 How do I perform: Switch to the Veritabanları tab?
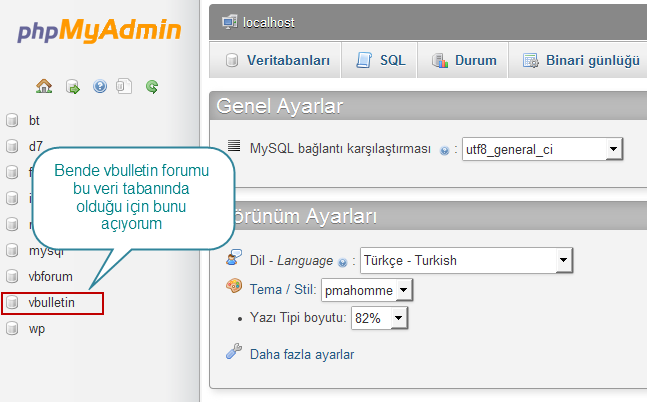[275, 60]
